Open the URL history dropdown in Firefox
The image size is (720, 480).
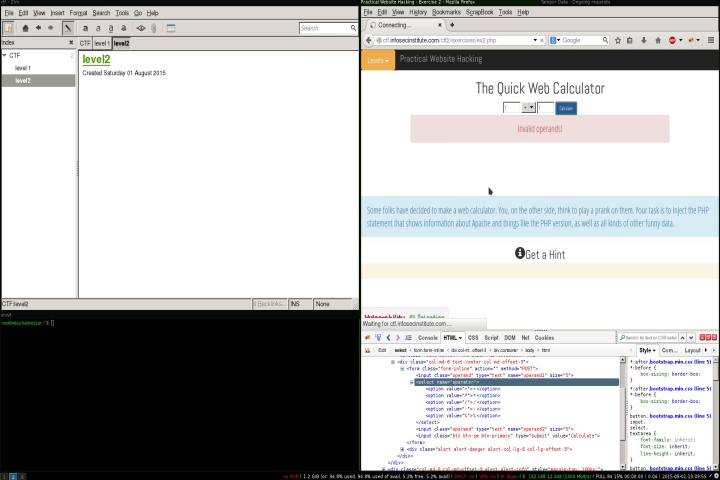[535, 40]
